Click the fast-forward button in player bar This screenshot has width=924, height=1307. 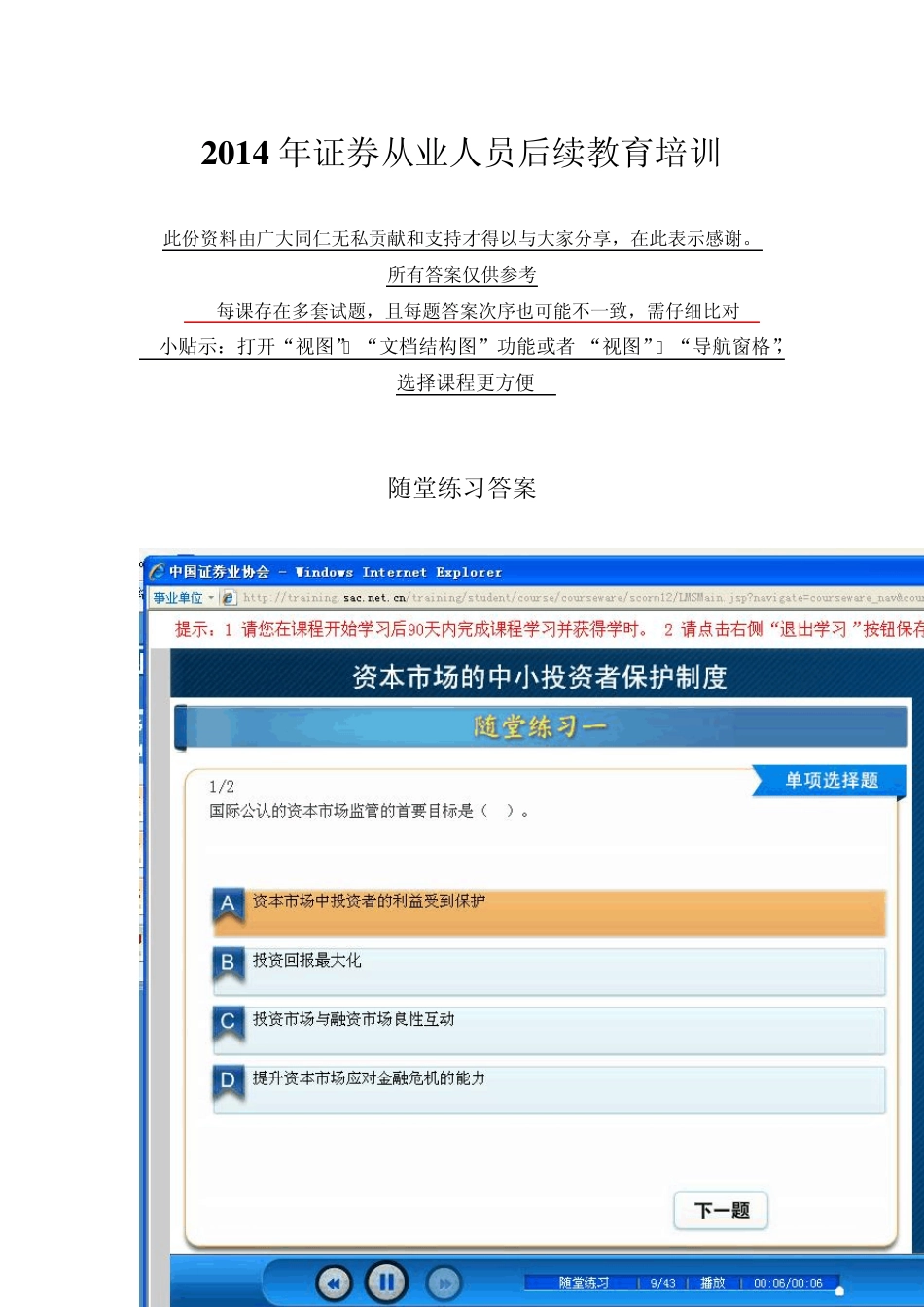click(443, 1284)
